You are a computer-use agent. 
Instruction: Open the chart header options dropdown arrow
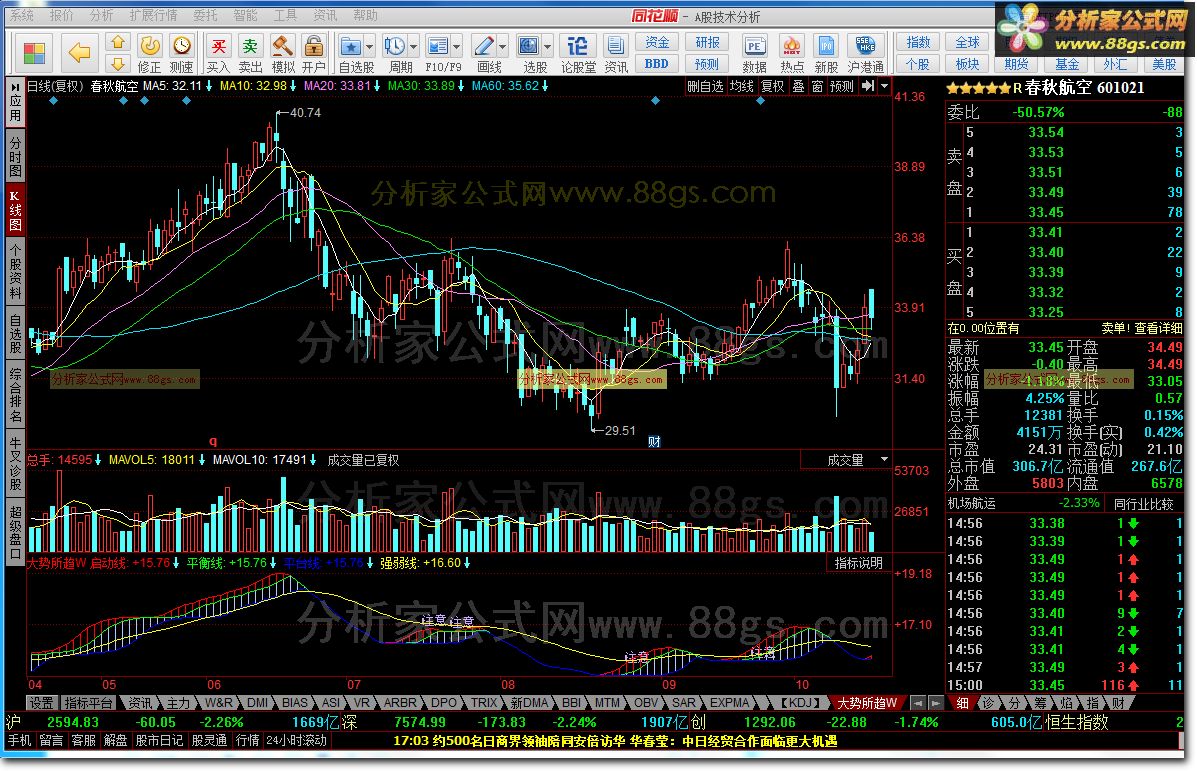pos(885,86)
